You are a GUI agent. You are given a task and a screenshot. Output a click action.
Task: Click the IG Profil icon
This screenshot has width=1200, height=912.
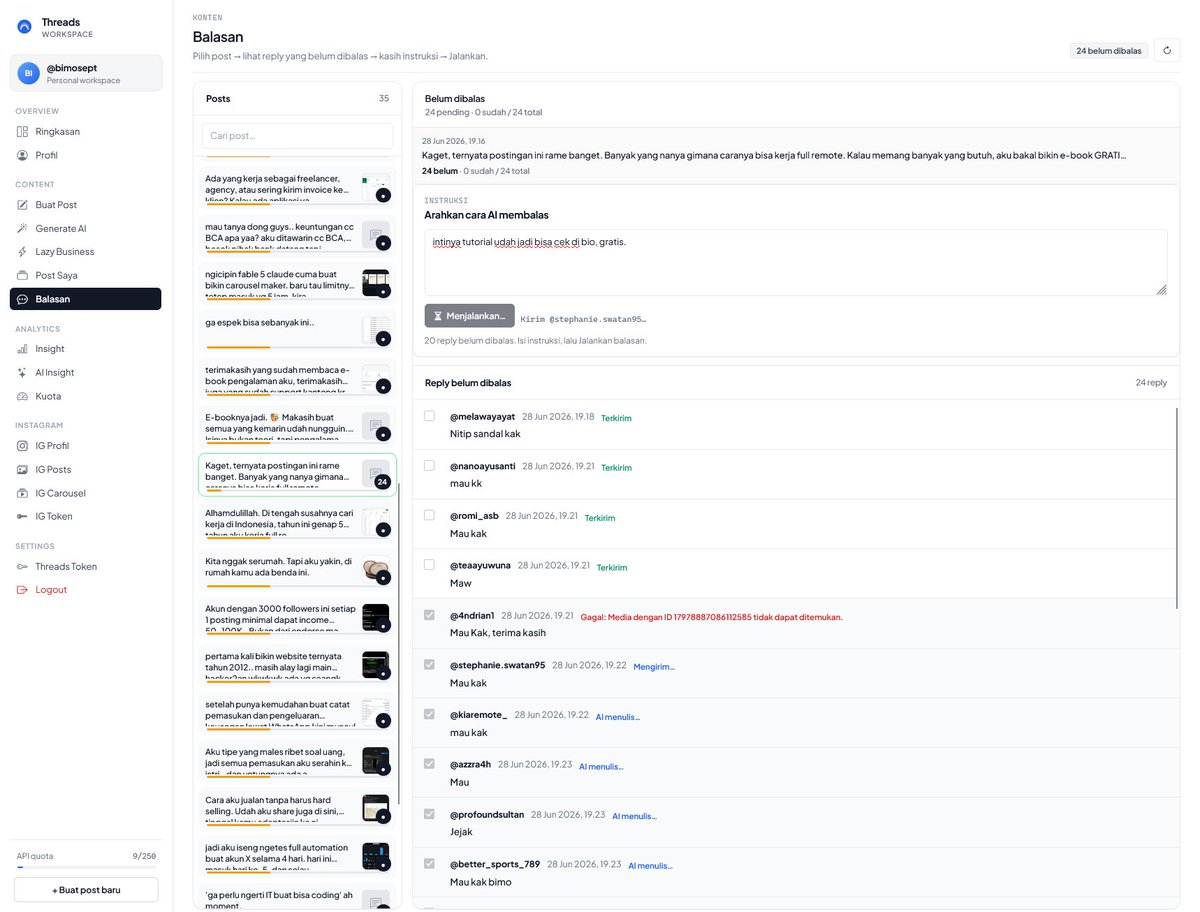22,446
